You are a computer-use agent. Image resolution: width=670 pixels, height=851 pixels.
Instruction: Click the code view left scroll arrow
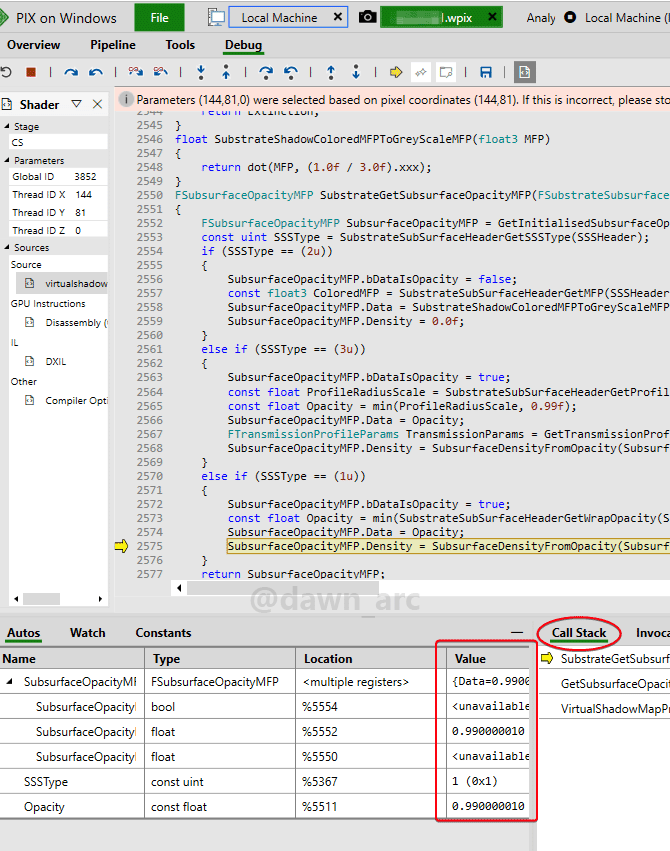coord(179,588)
